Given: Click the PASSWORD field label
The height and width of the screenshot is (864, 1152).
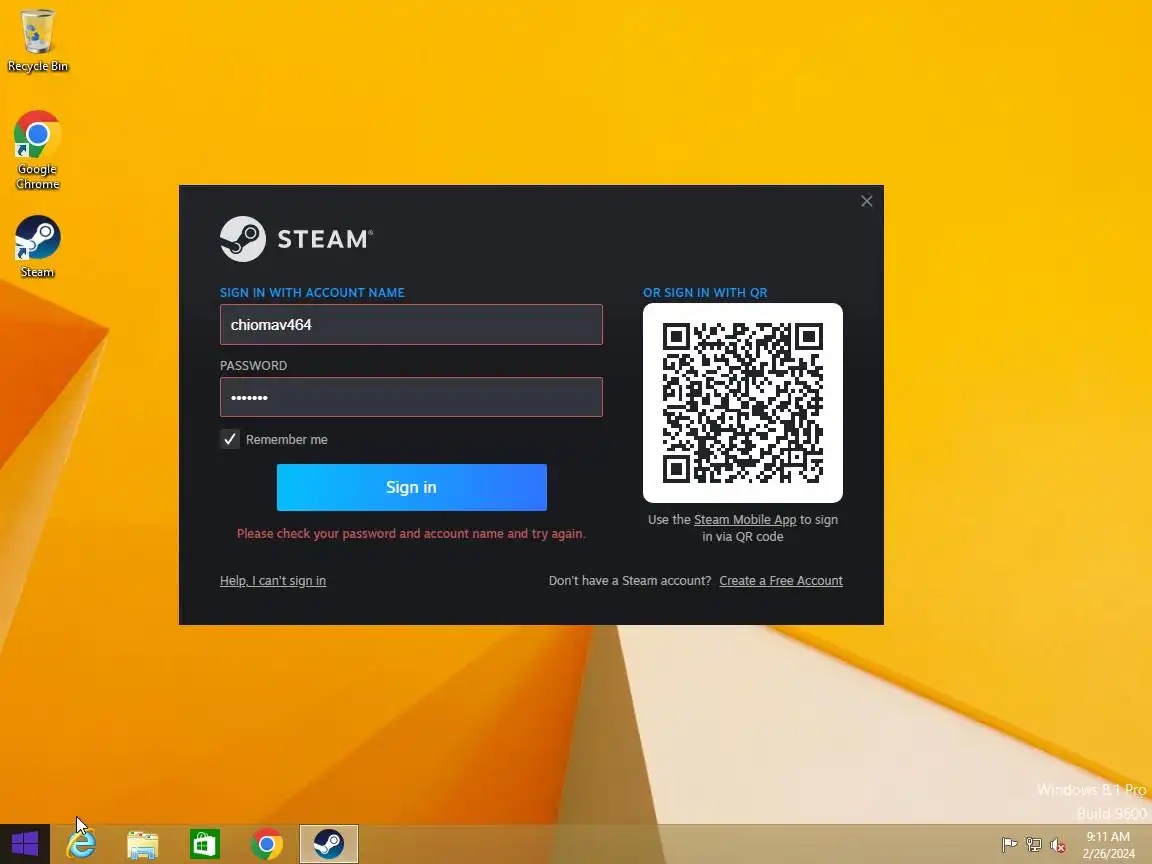Looking at the screenshot, I should pyautogui.click(x=253, y=365).
